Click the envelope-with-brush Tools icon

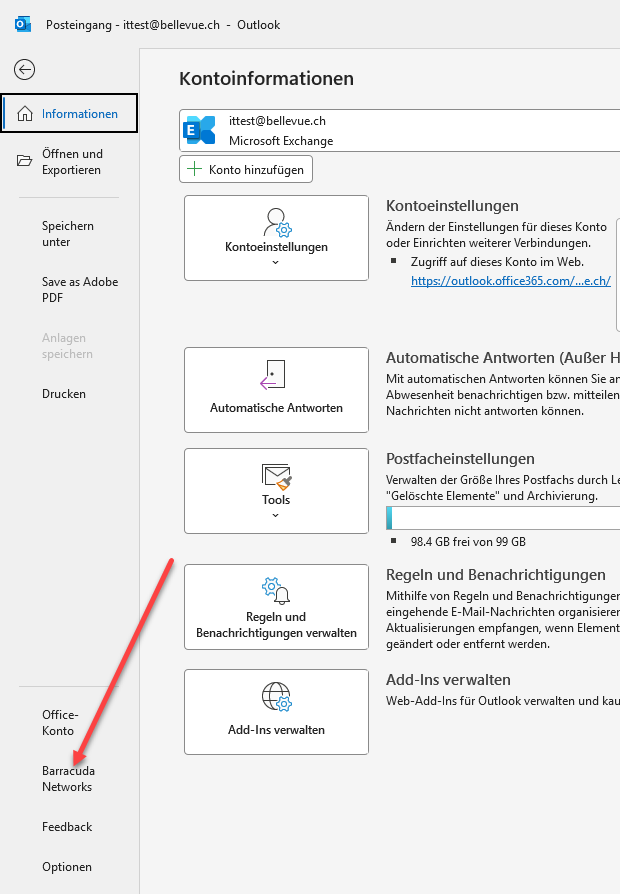277,477
